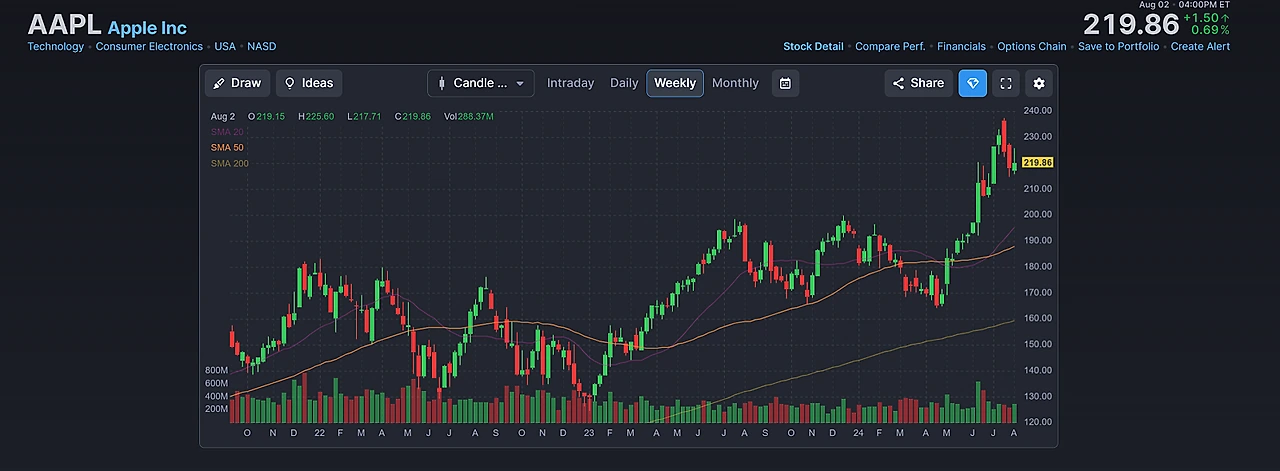Click the blue diamond premium icon

tap(972, 83)
